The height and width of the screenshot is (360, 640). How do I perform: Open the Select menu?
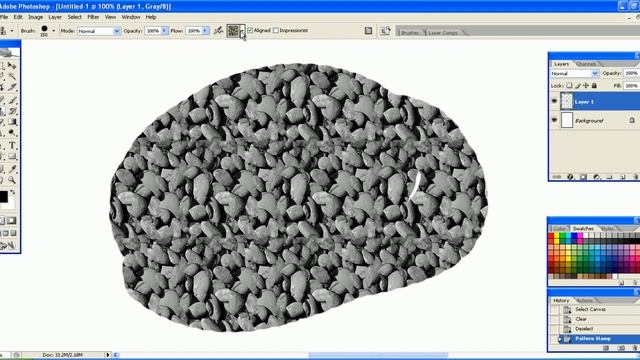pos(75,17)
